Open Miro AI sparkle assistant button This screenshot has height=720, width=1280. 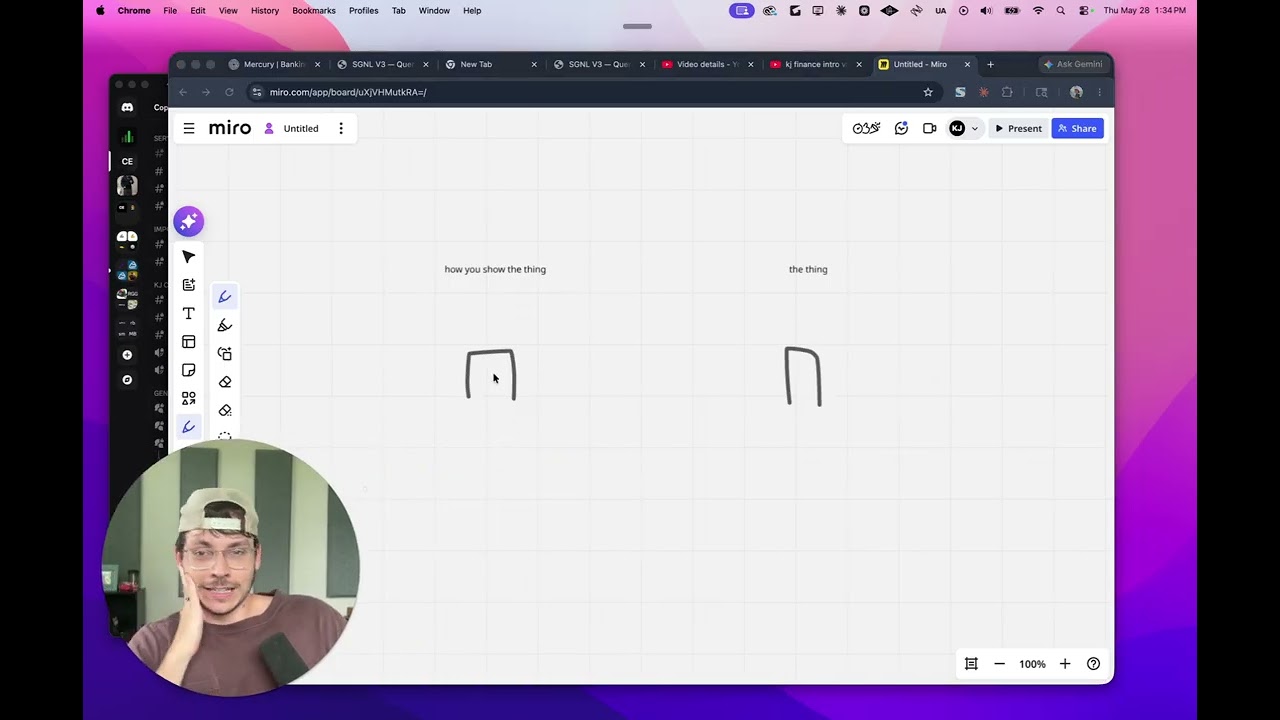[188, 221]
